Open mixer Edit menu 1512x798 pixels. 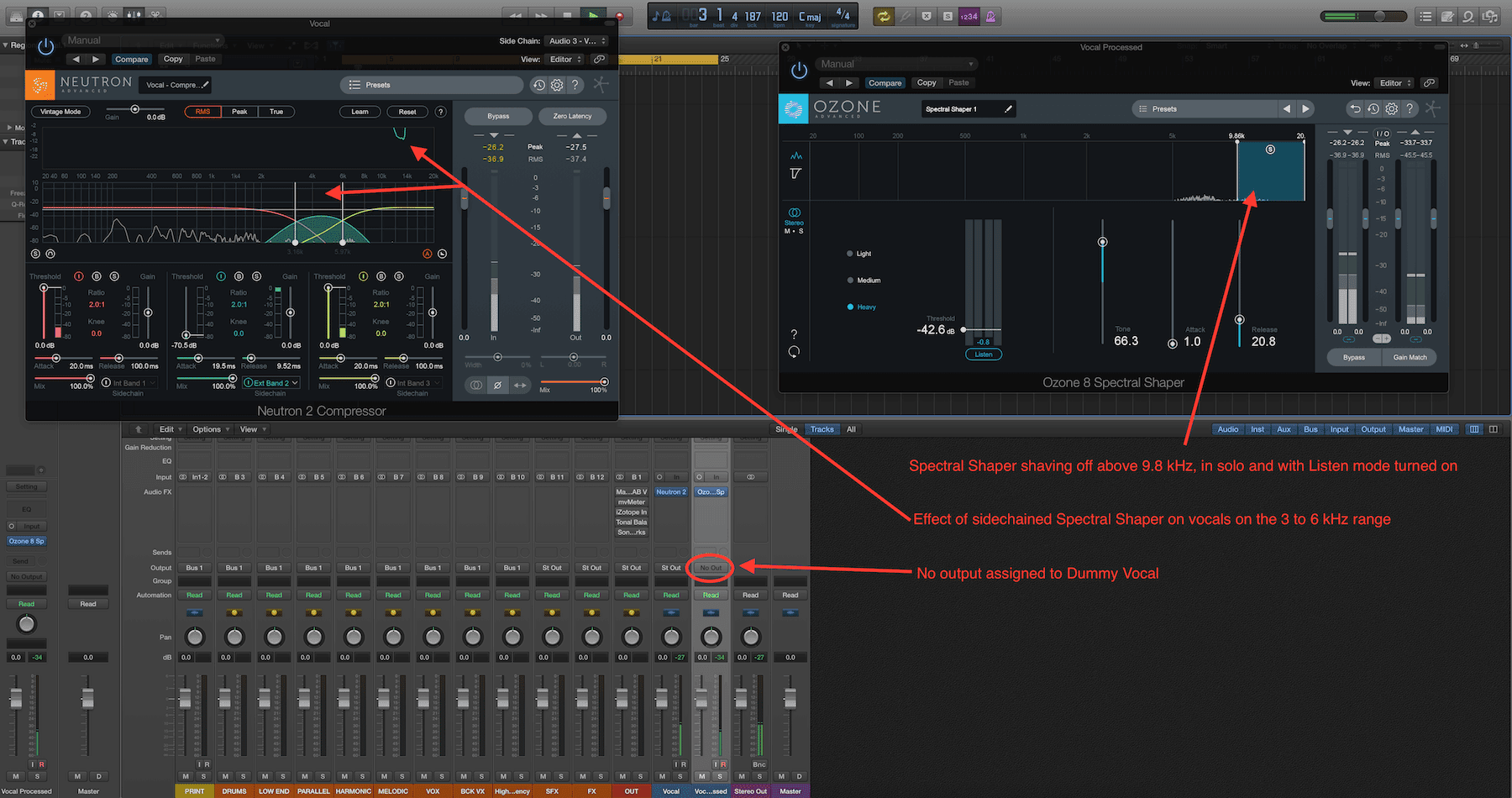170,429
